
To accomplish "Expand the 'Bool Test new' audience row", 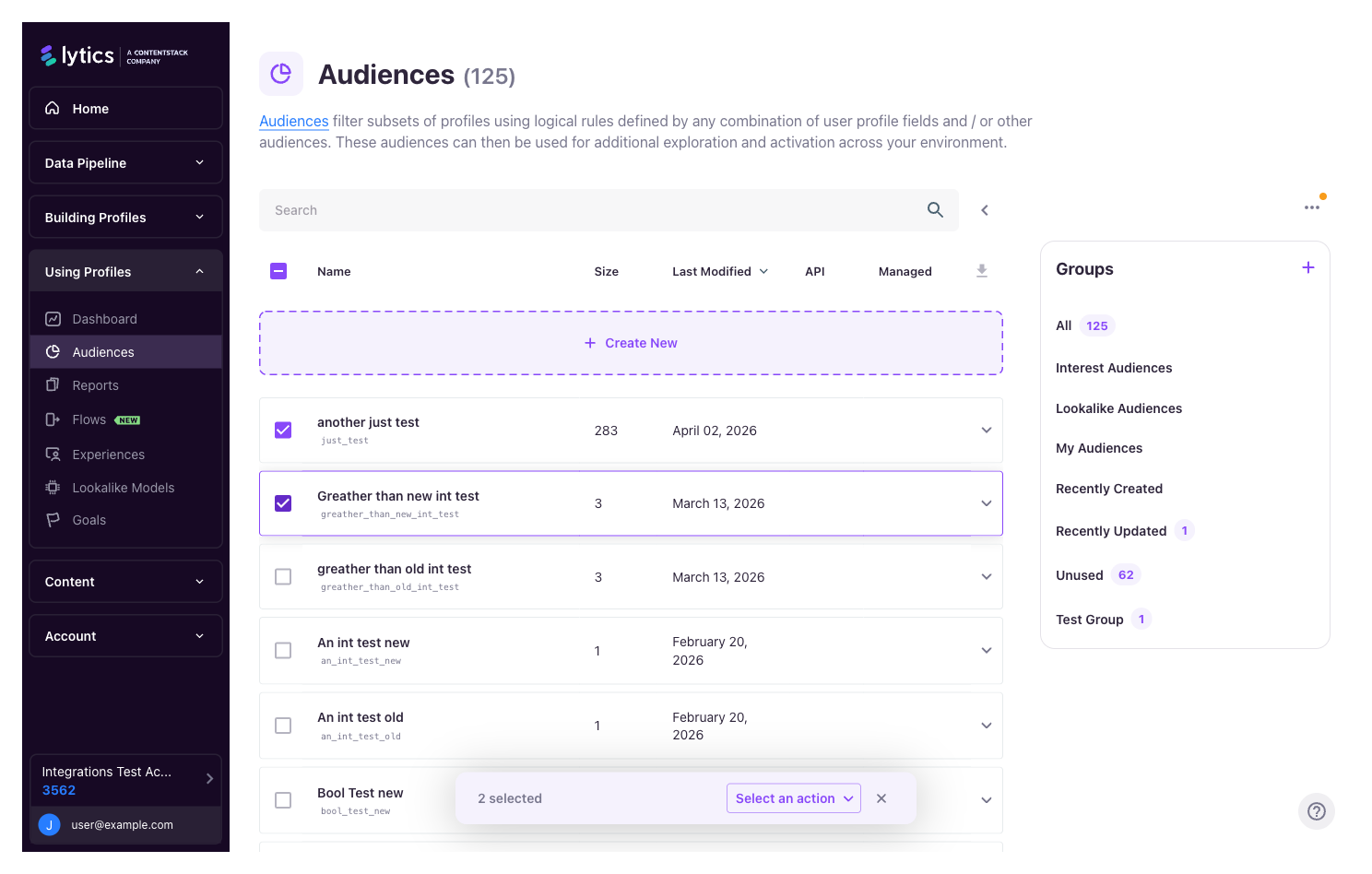I will (x=986, y=799).
